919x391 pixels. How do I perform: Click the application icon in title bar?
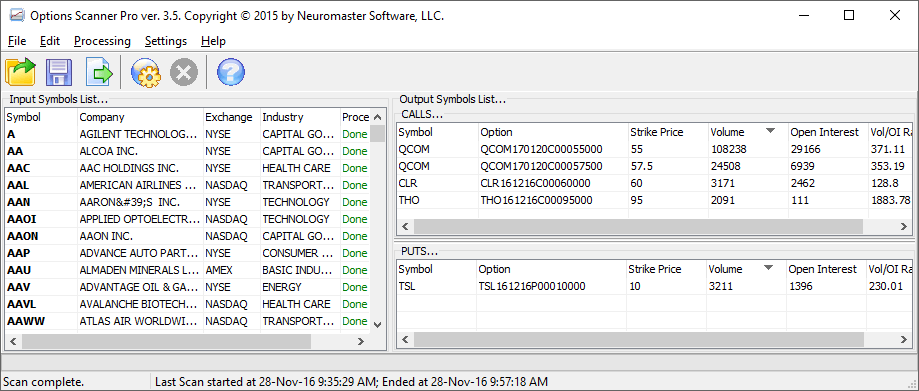tap(16, 16)
